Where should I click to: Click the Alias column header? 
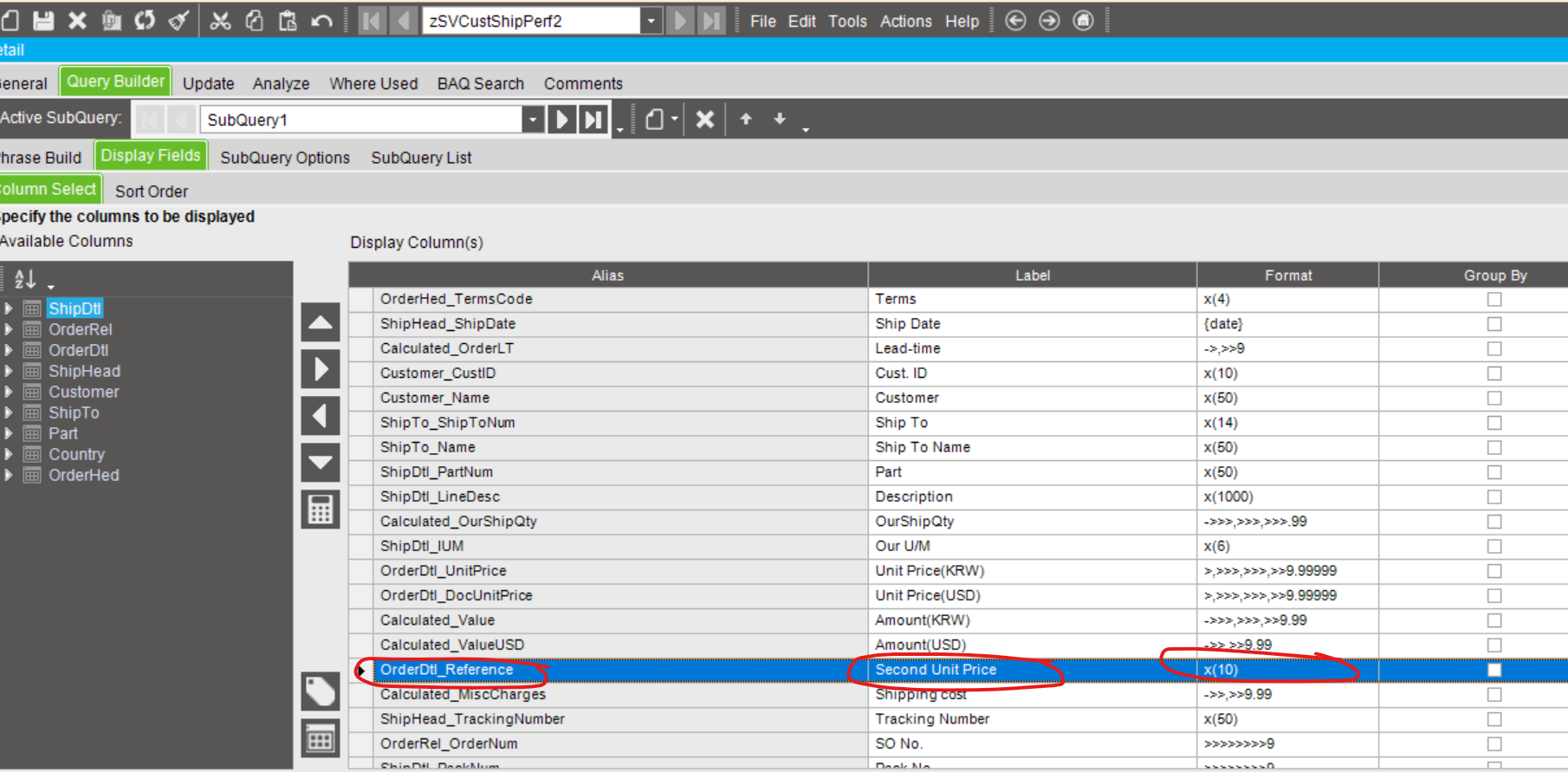[x=608, y=275]
